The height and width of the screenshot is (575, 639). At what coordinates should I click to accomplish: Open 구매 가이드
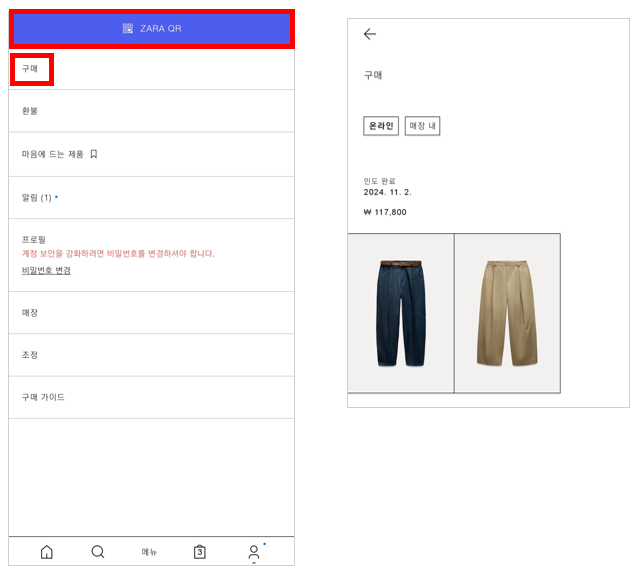152,397
